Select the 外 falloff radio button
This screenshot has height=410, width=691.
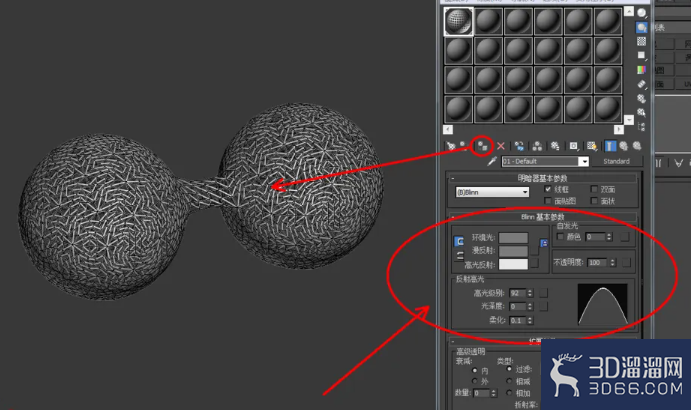[475, 381]
